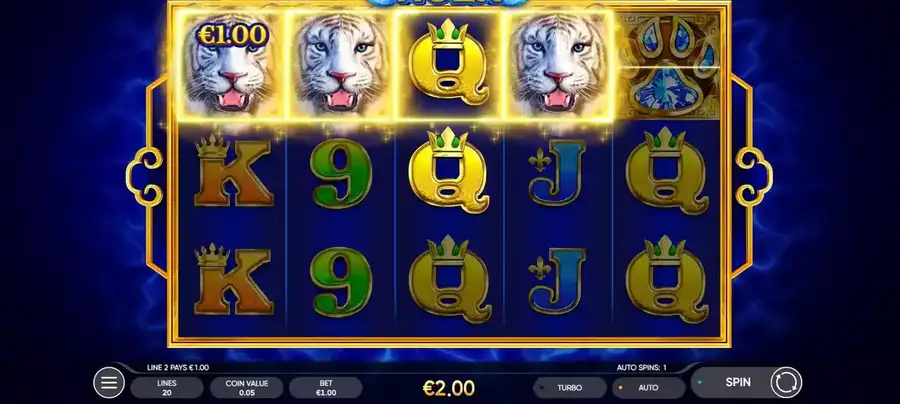Toggle Auto spin mode
Screen dimensions: 900x404
[649, 388]
